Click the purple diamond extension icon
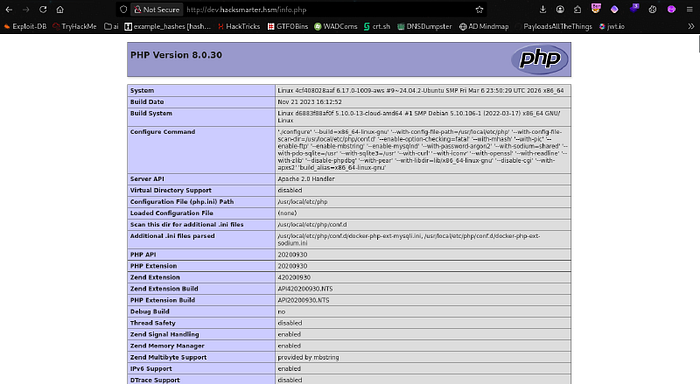The height and width of the screenshot is (384, 700). pyautogui.click(x=614, y=9)
